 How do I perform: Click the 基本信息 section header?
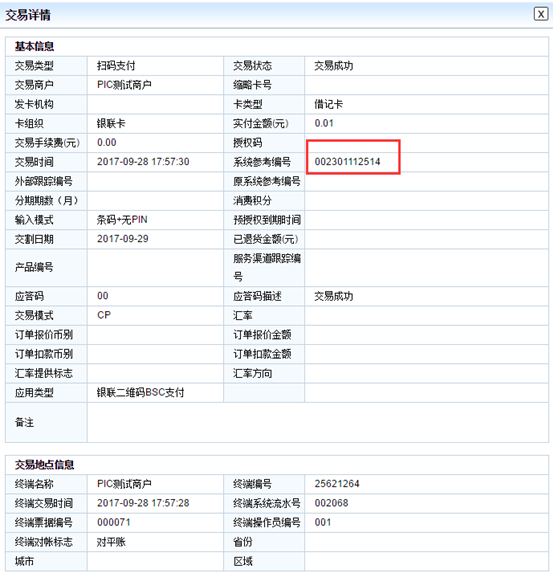(x=34, y=46)
